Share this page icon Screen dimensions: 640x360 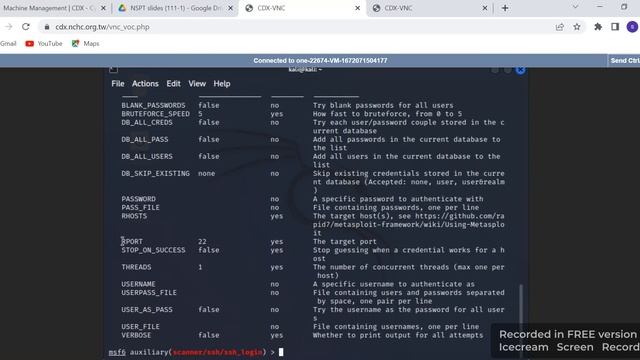(x=560, y=27)
